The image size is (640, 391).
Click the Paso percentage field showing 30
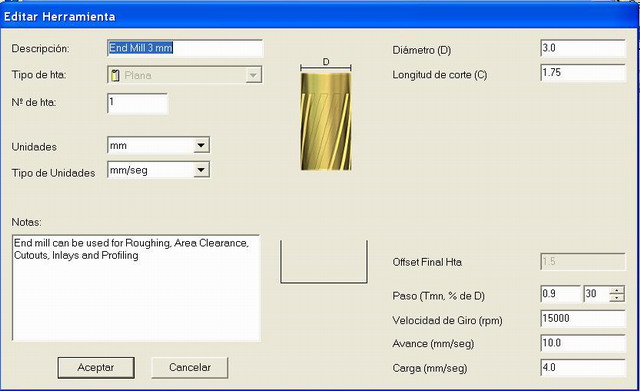click(x=596, y=294)
